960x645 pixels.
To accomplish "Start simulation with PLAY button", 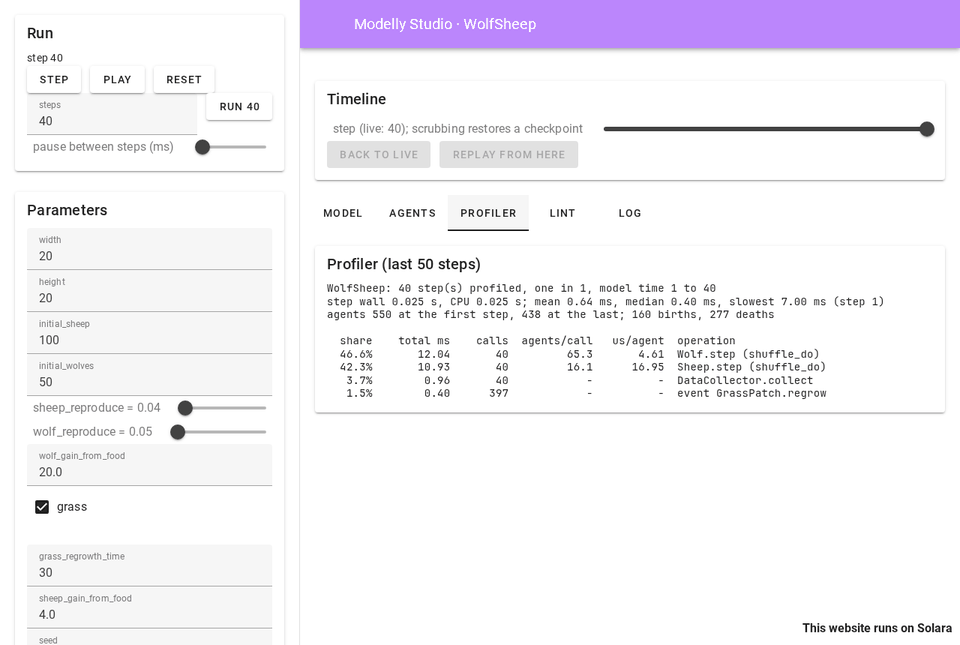I will (x=117, y=80).
